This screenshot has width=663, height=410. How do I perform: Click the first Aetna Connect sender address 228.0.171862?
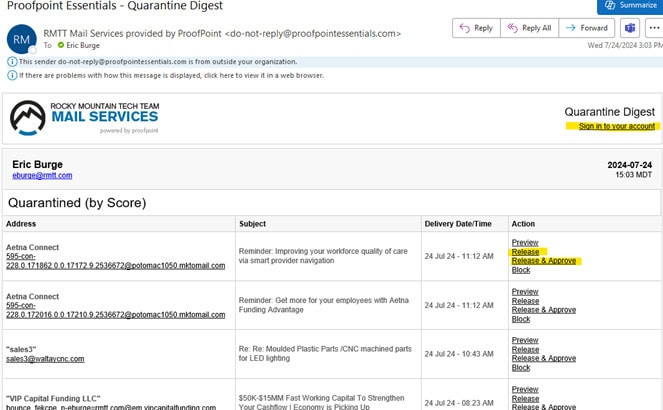point(115,261)
